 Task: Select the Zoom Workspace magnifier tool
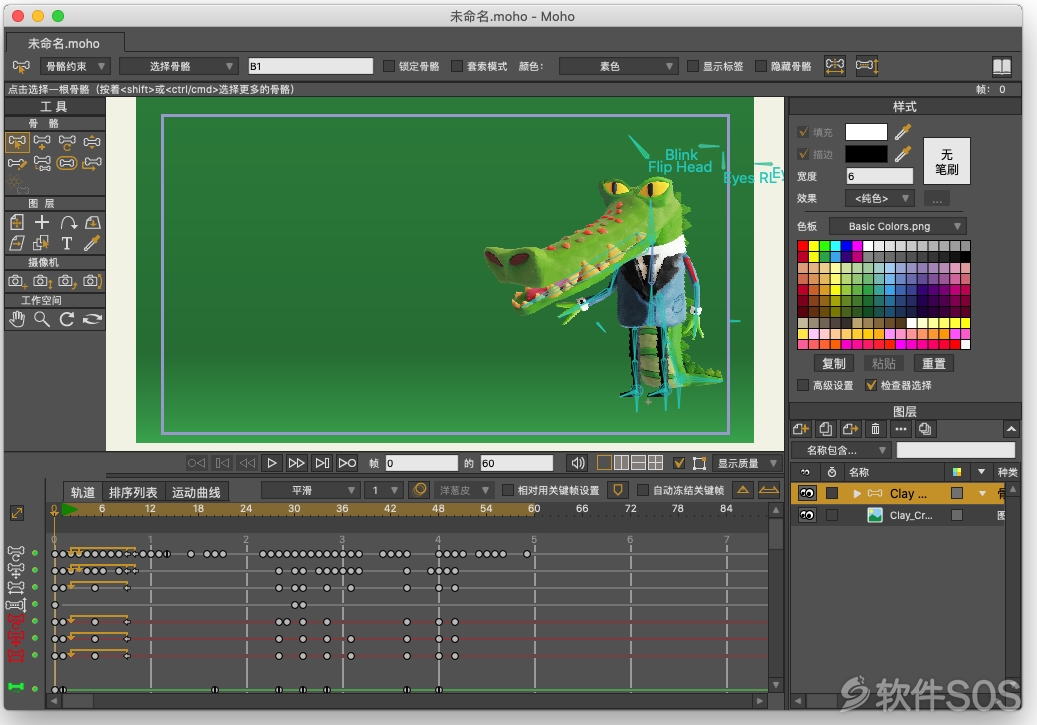click(x=42, y=320)
